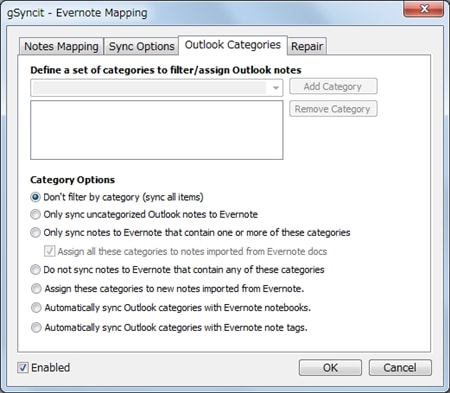Confirm with the OK button

pos(330,368)
